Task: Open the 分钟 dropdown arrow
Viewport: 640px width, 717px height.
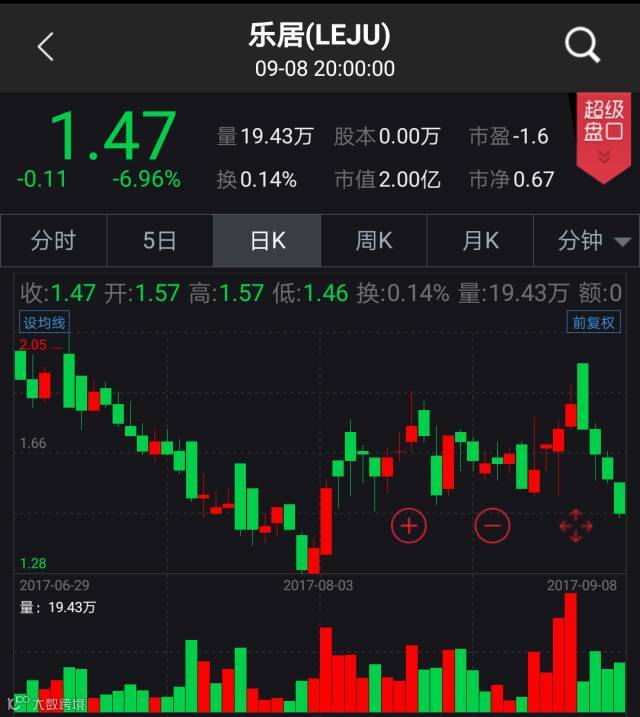Action: [x=622, y=241]
